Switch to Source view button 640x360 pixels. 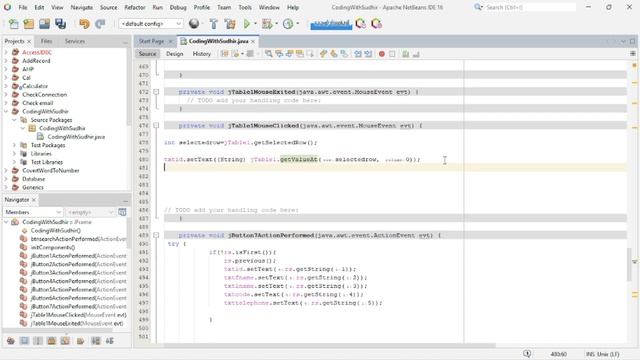(x=147, y=54)
